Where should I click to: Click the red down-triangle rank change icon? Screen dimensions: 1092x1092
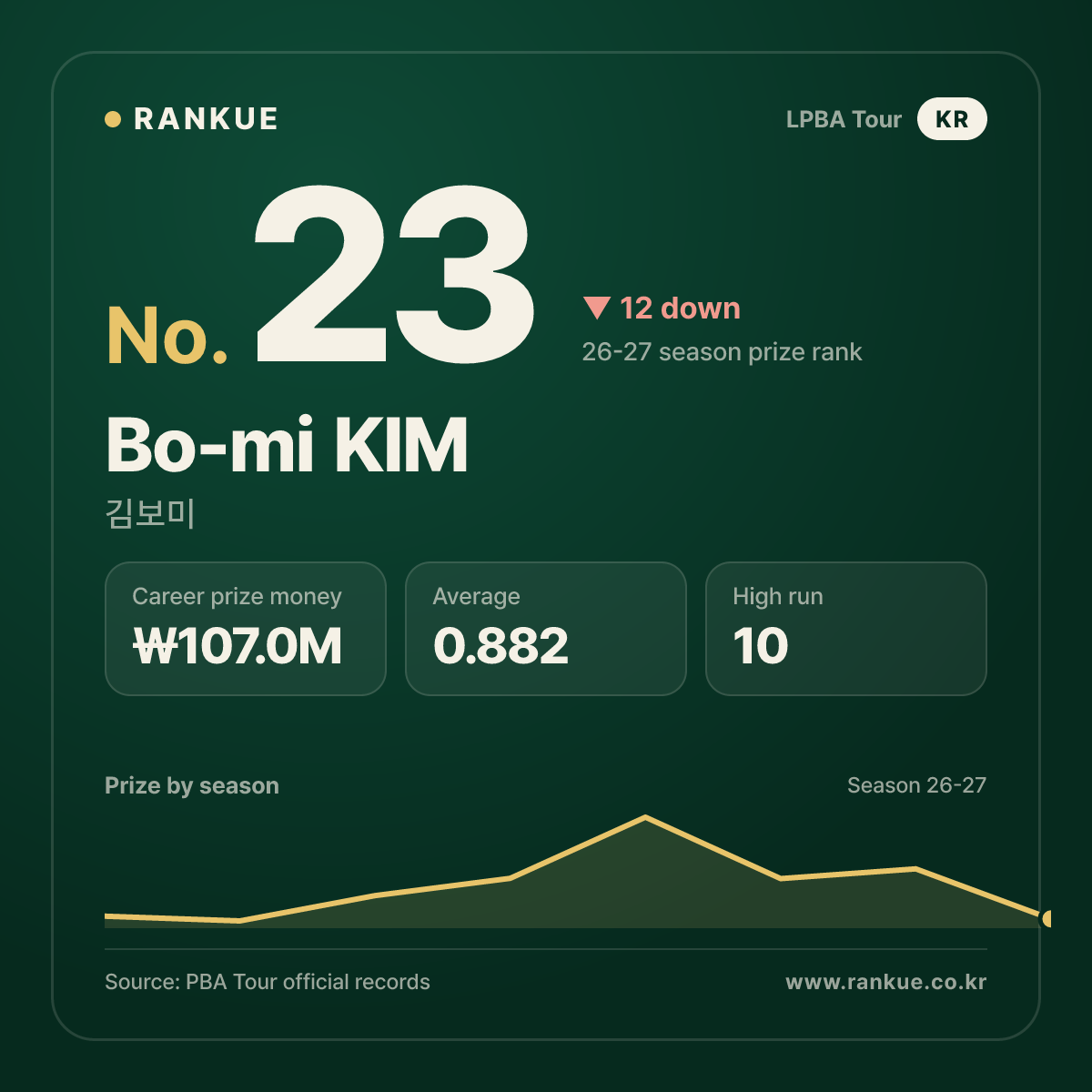pyautogui.click(x=597, y=308)
